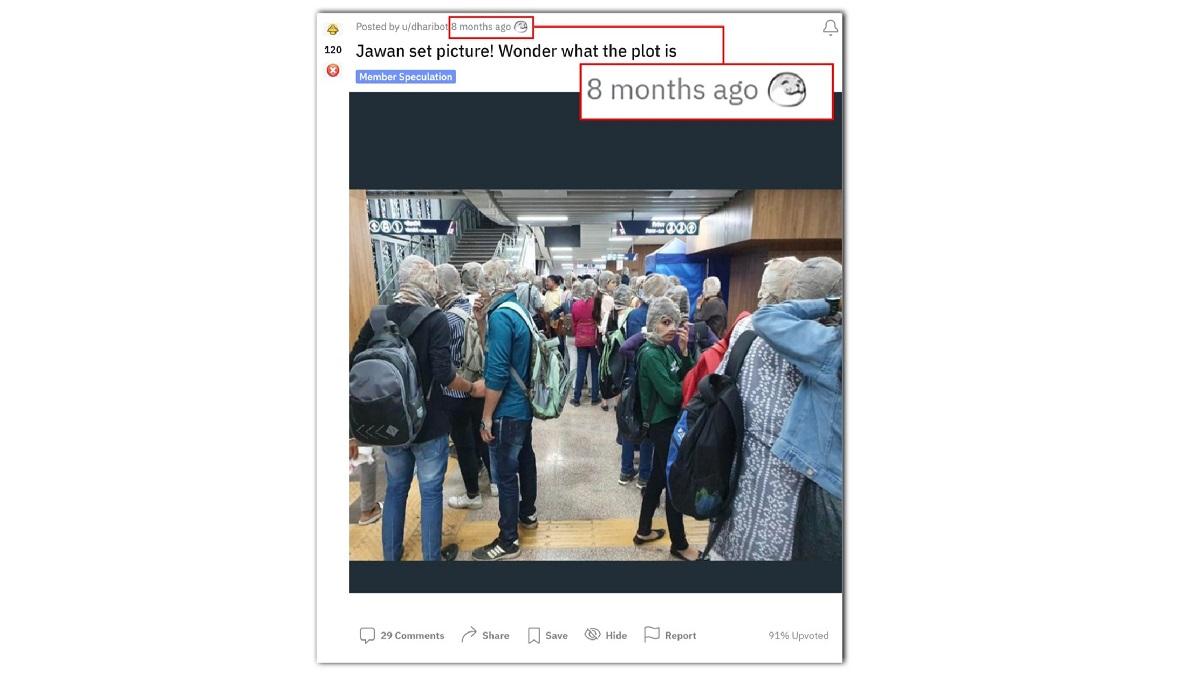Image resolution: width=1200 pixels, height=675 pixels.
Task: Open the Jawan set photo thumbnail
Action: click(x=595, y=375)
